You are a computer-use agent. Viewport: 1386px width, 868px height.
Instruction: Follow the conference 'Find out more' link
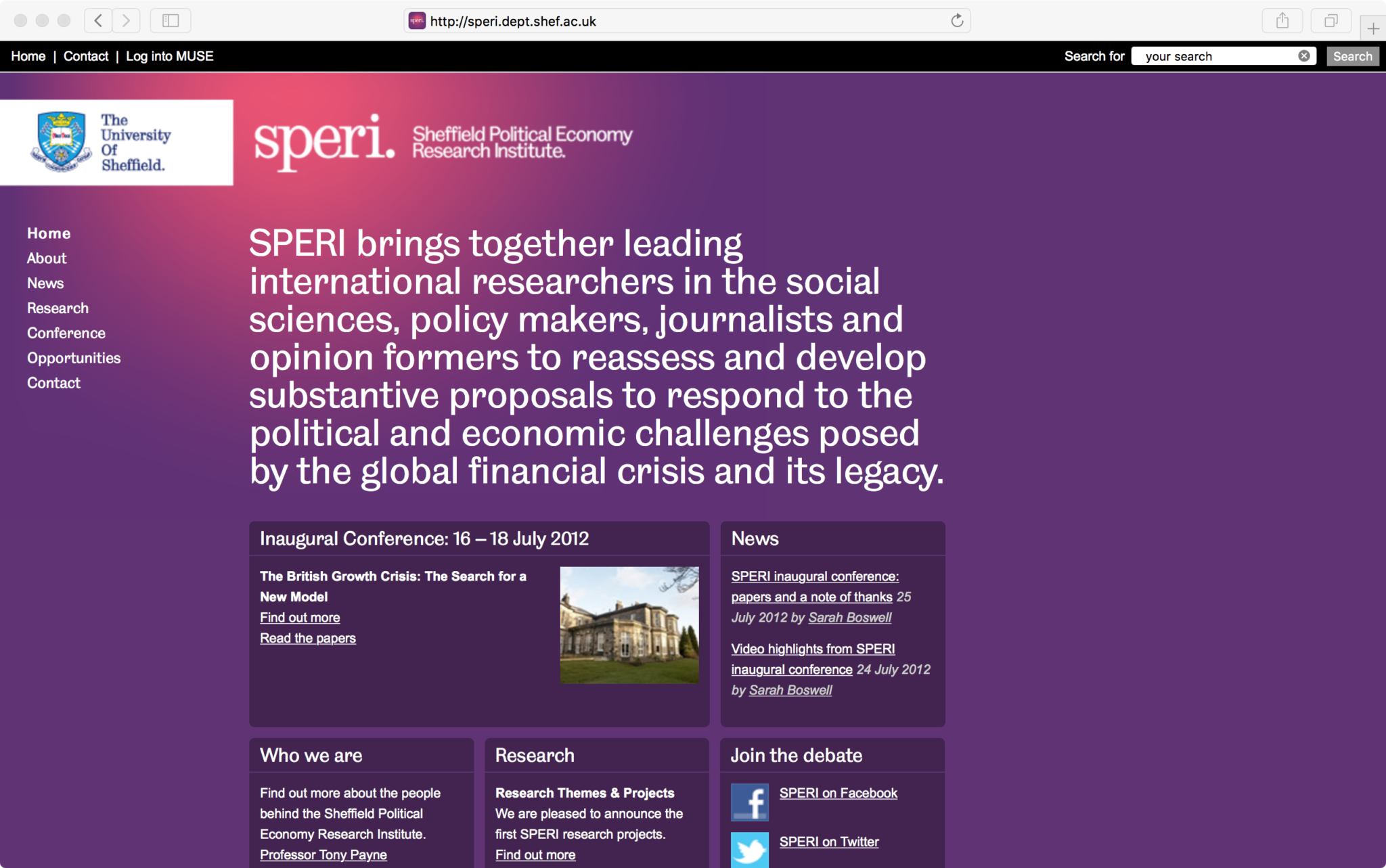[300, 618]
